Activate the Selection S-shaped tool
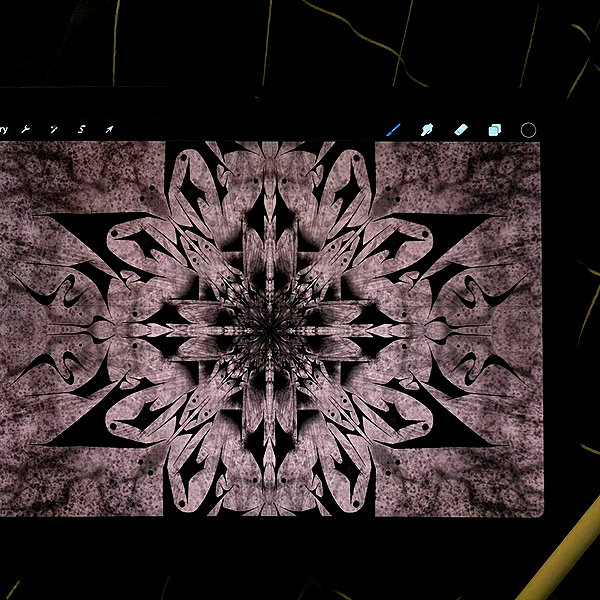This screenshot has height=600, width=600. coord(82,129)
